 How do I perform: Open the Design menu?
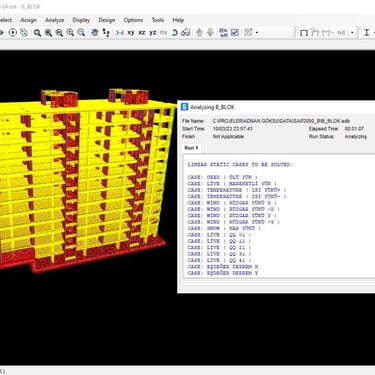click(107, 20)
